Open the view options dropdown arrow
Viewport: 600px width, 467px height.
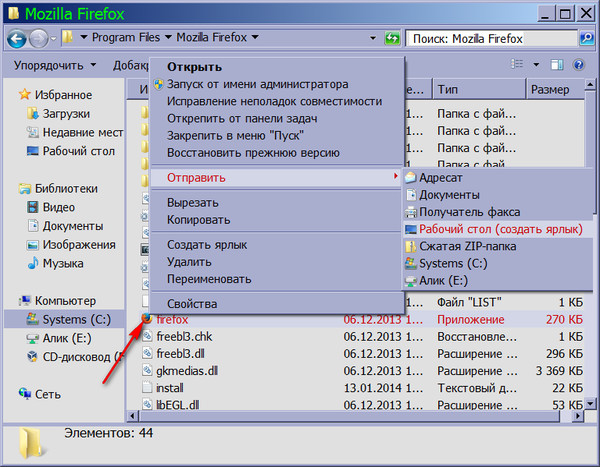point(536,65)
